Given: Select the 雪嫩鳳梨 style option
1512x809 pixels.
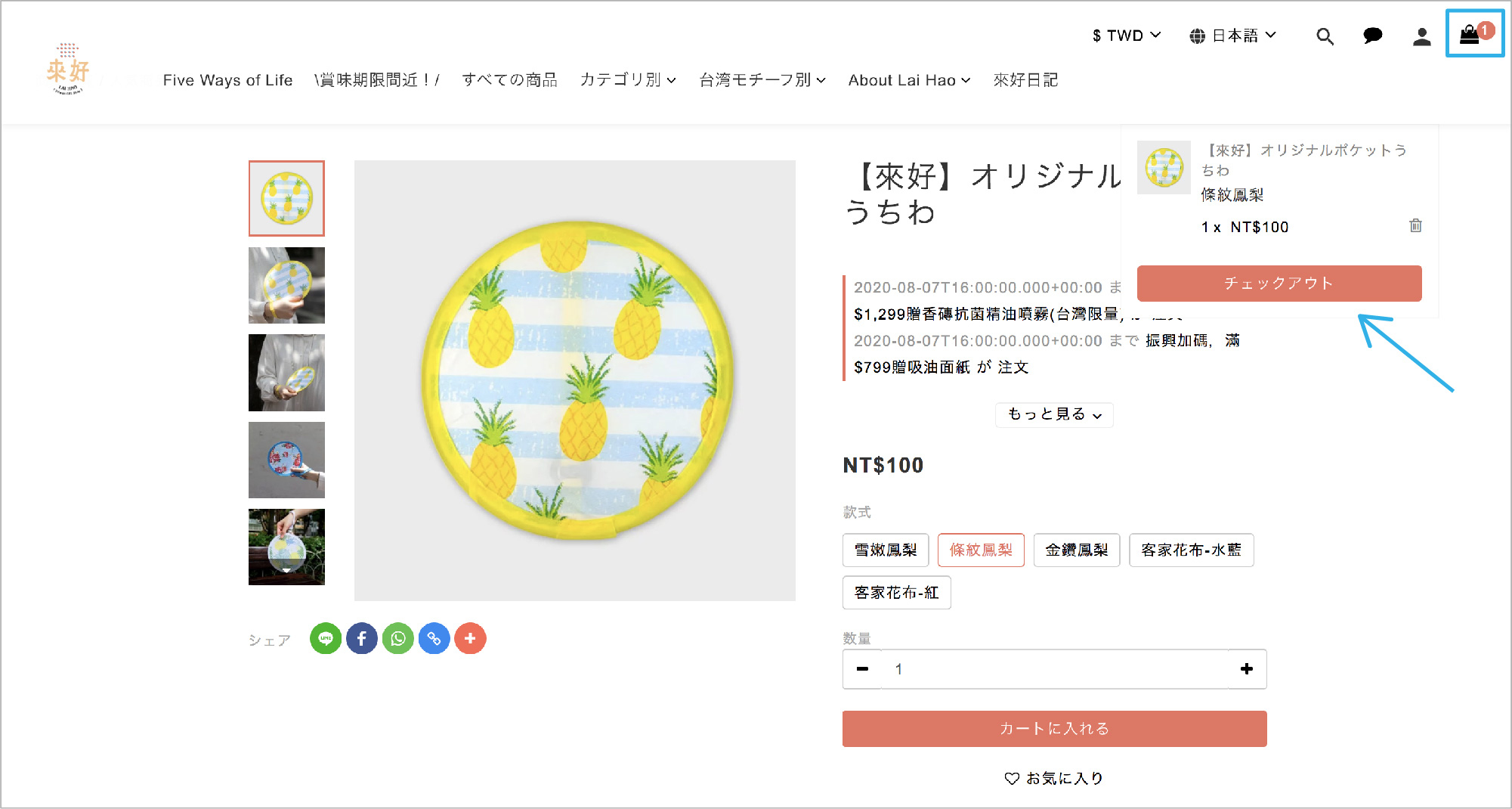Looking at the screenshot, I should 886,550.
